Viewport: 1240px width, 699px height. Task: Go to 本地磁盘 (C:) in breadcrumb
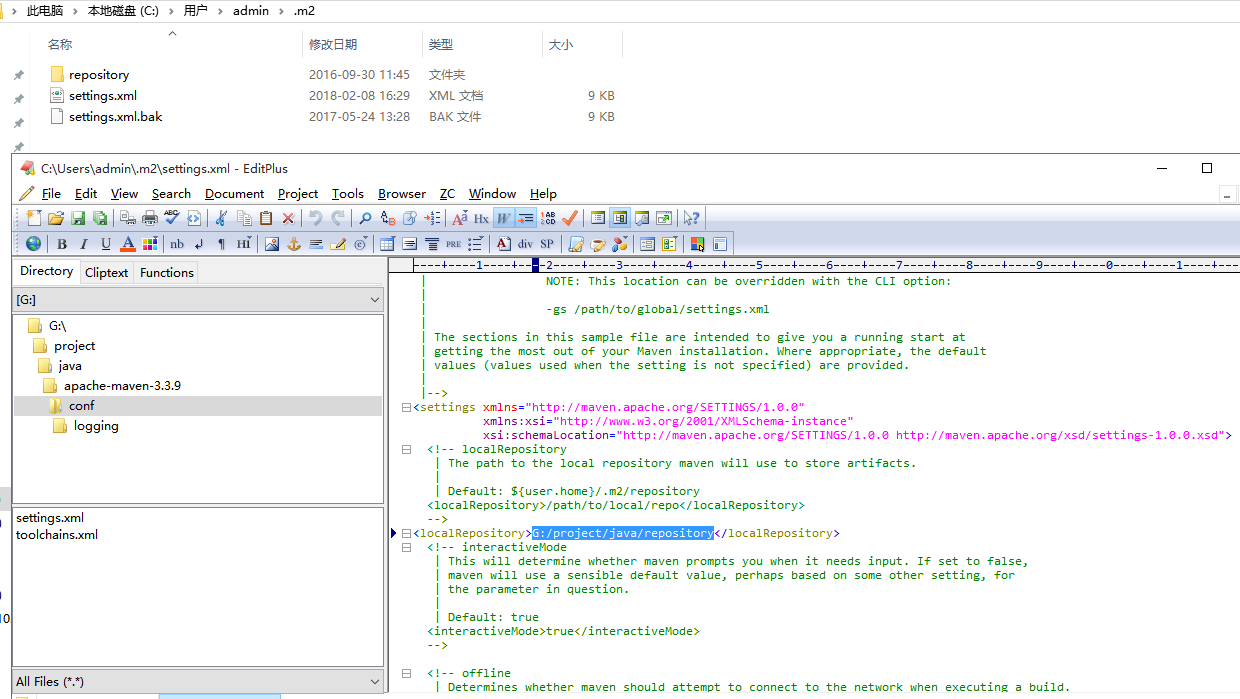tap(123, 11)
